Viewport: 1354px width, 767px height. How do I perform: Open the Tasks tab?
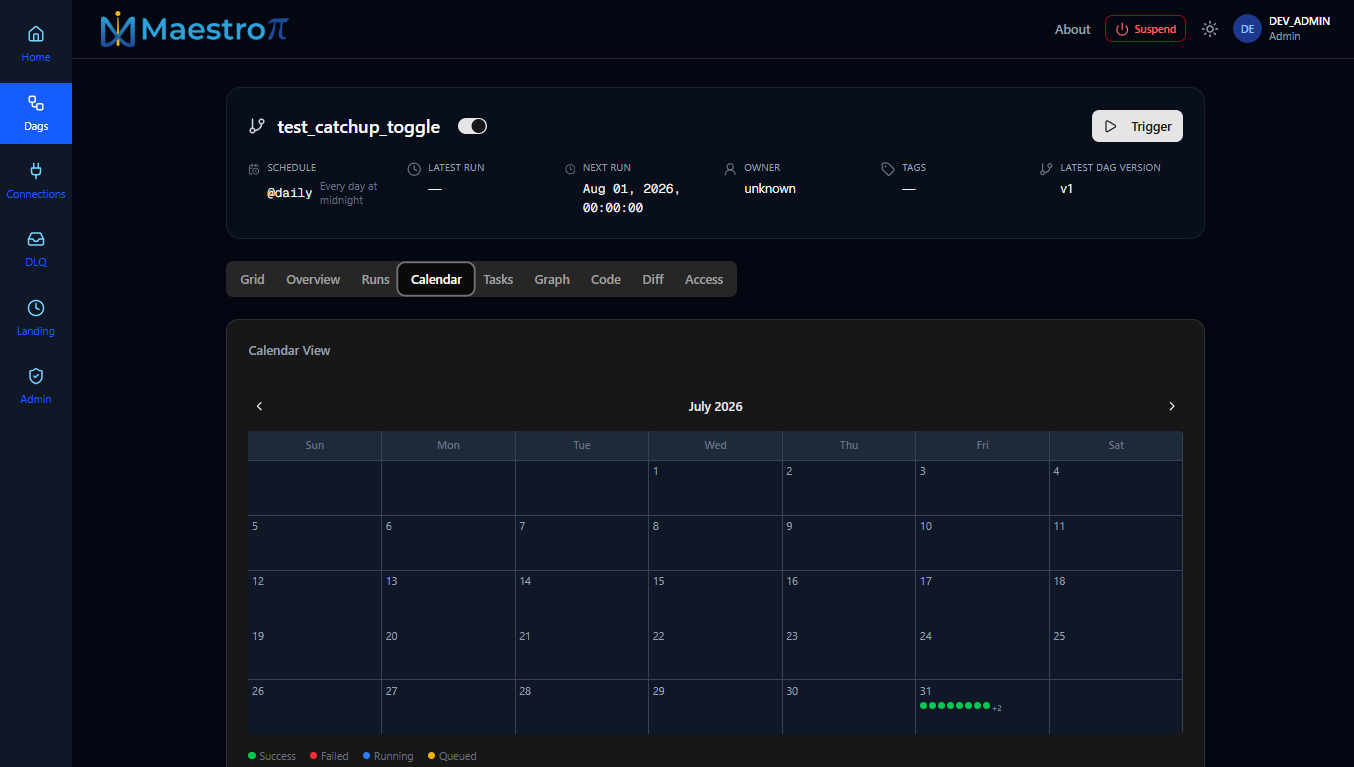[498, 279]
